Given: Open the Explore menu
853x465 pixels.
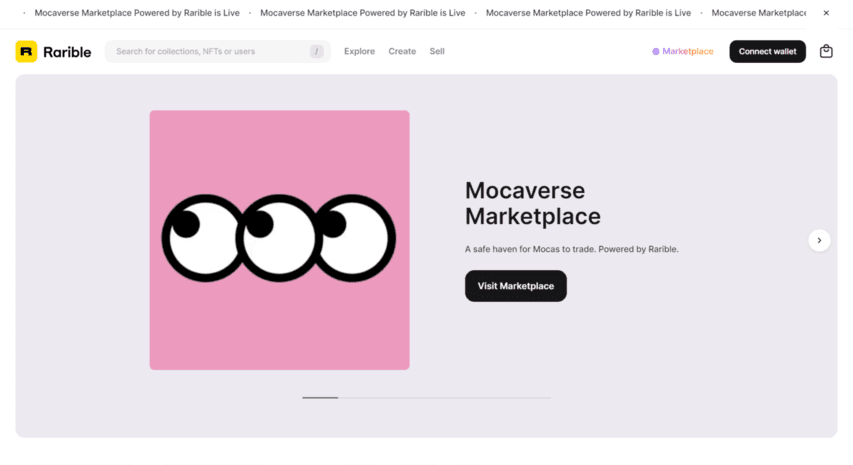Looking at the screenshot, I should pos(359,51).
